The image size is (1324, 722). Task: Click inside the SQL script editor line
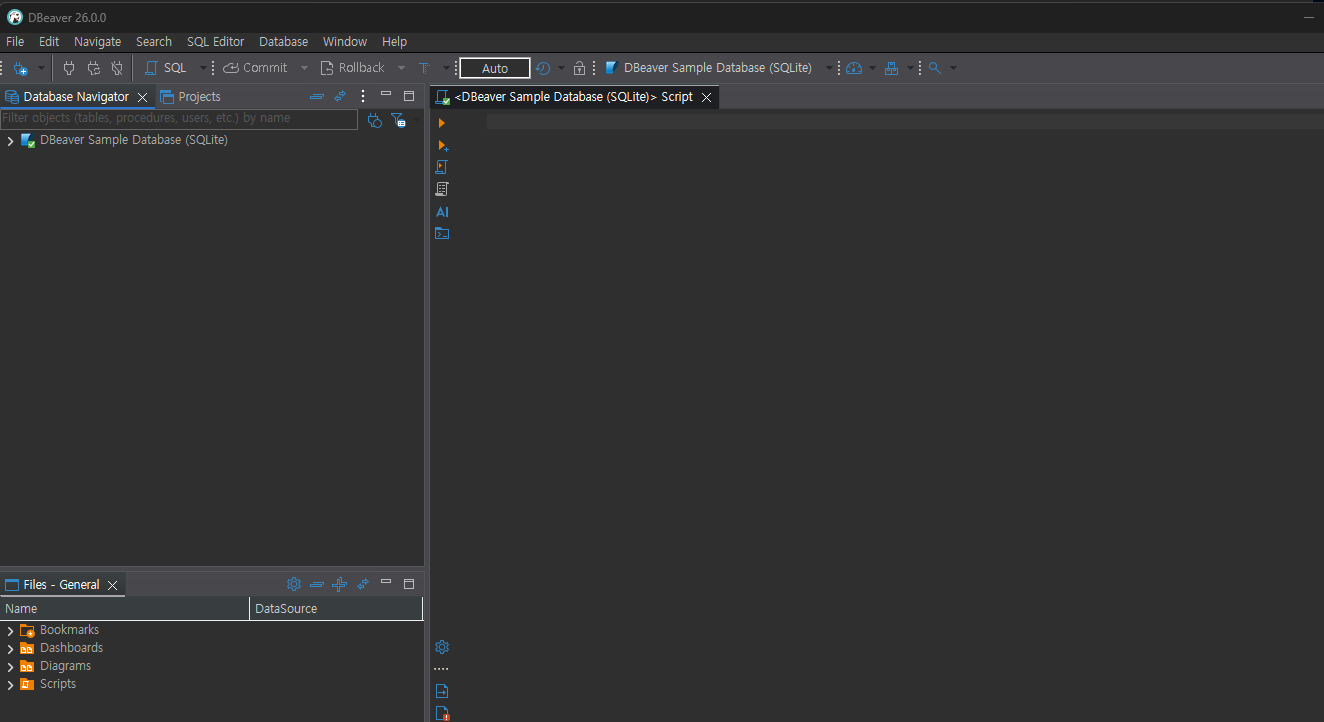pos(905,121)
